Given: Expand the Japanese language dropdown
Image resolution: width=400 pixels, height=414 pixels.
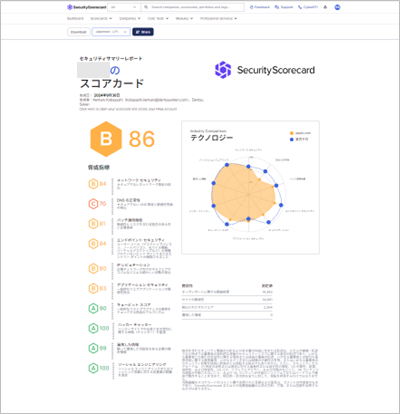Looking at the screenshot, I should pyautogui.click(x=111, y=32).
